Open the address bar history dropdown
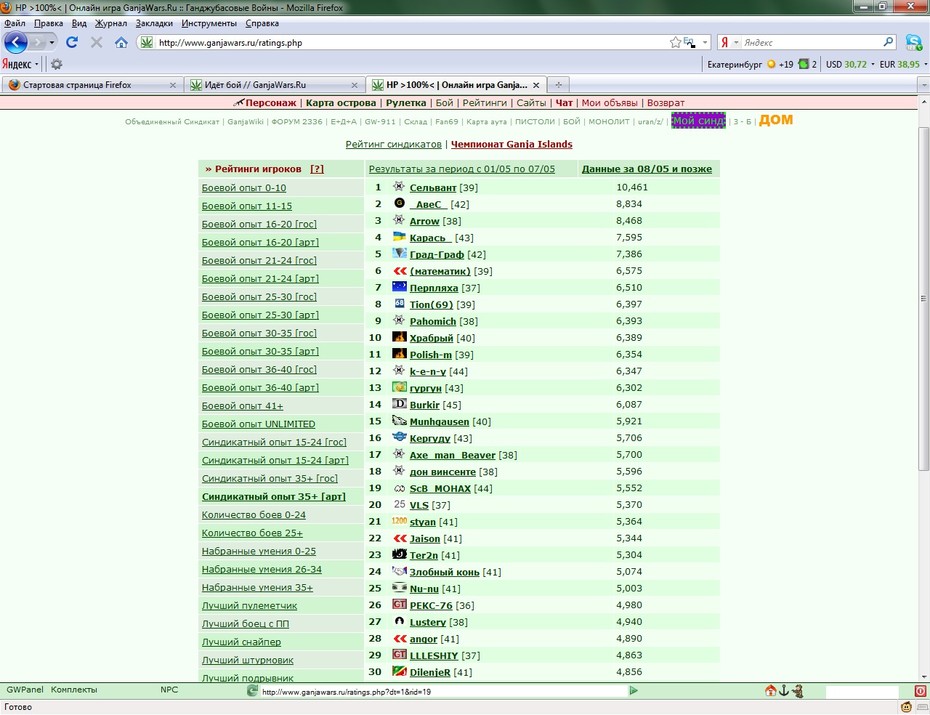This screenshot has width=930, height=715. [x=705, y=42]
